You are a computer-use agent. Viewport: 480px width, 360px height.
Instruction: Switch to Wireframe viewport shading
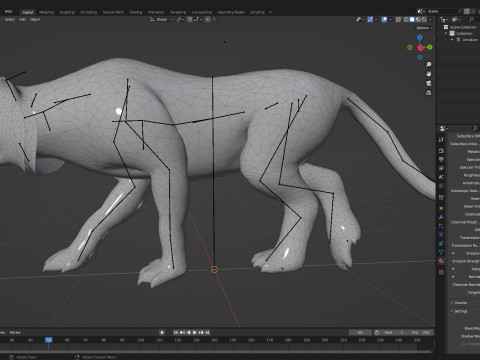pos(406,20)
